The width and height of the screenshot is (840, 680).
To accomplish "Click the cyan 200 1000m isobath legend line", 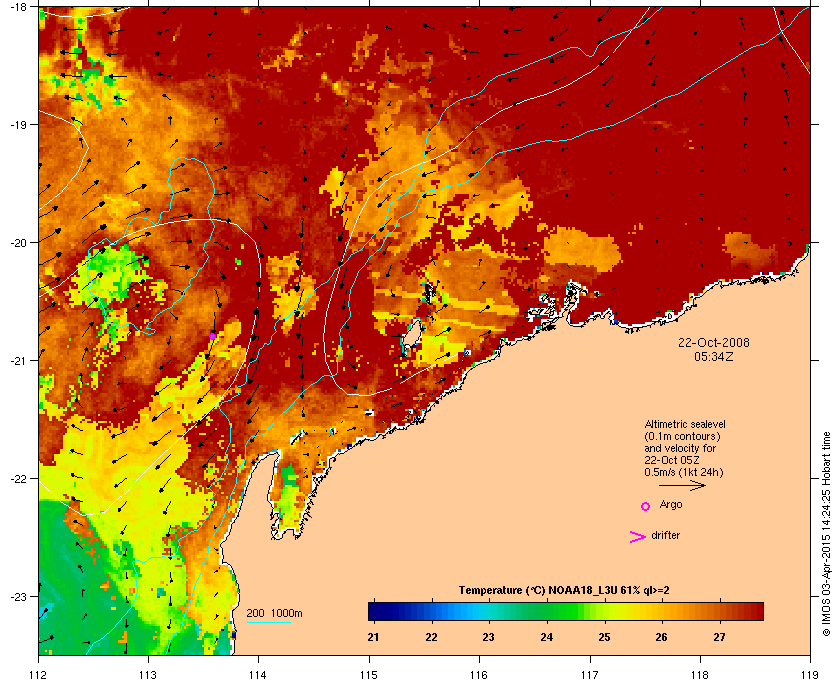I will (268, 623).
